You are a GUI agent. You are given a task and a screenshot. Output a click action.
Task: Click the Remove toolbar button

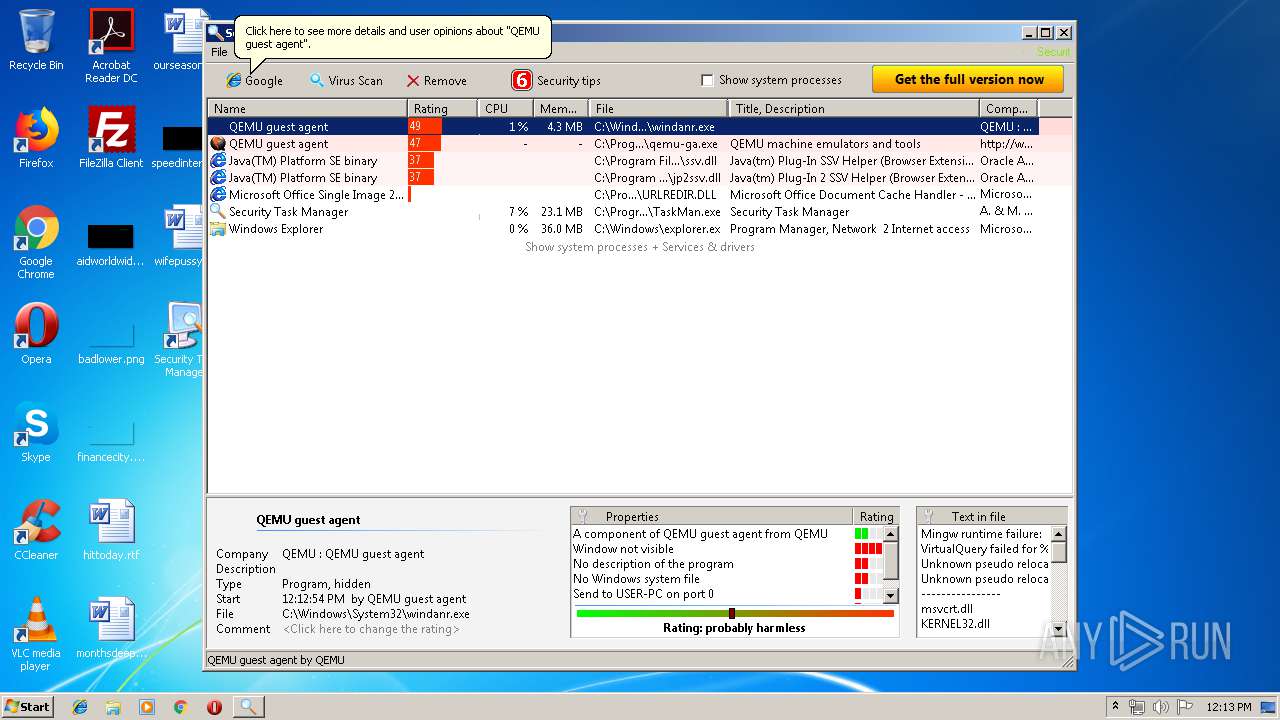tap(436, 80)
